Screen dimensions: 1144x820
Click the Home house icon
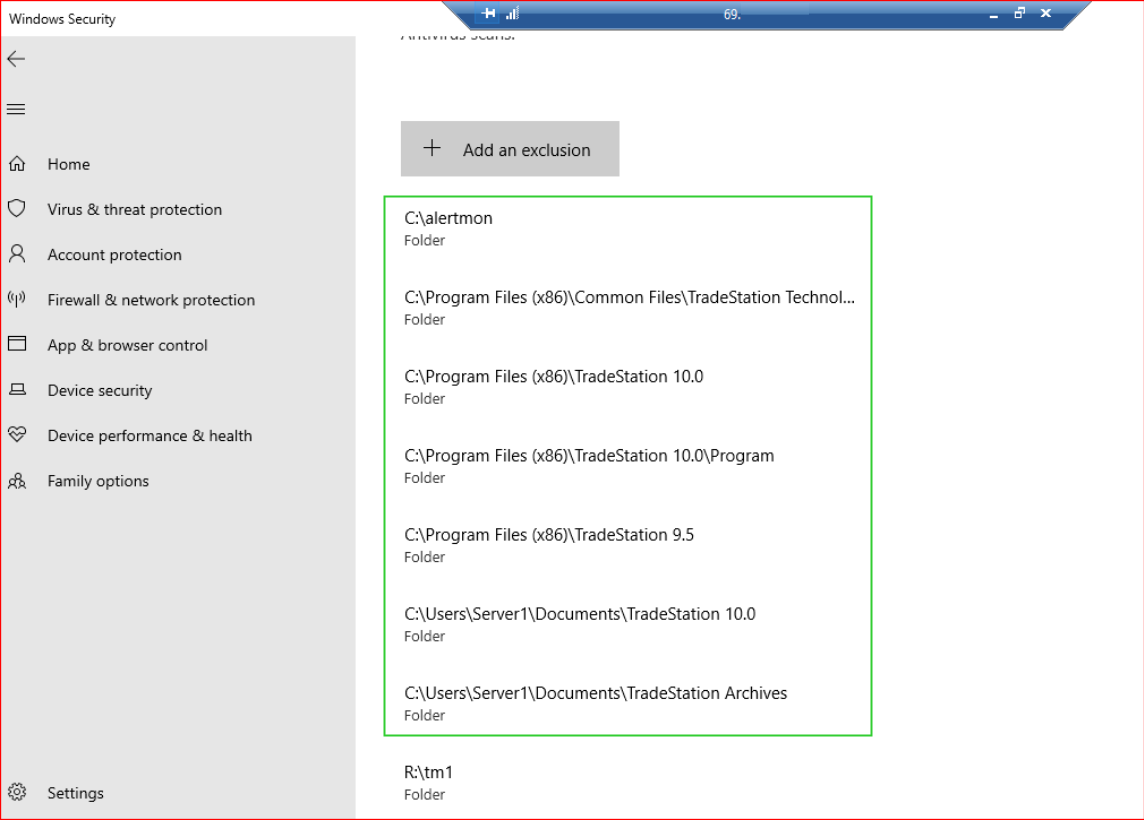pos(17,164)
